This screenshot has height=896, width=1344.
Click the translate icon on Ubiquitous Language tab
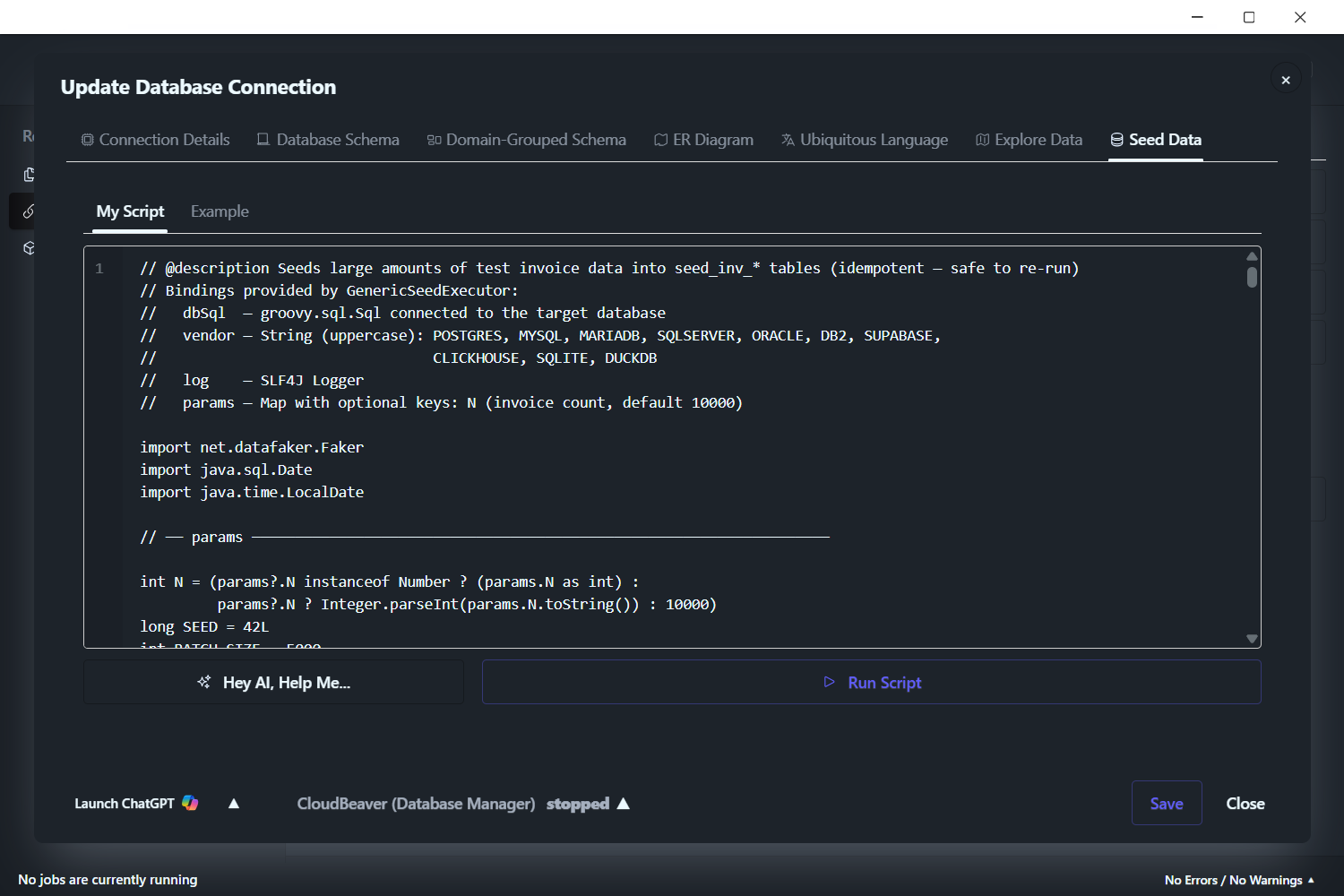click(x=788, y=140)
